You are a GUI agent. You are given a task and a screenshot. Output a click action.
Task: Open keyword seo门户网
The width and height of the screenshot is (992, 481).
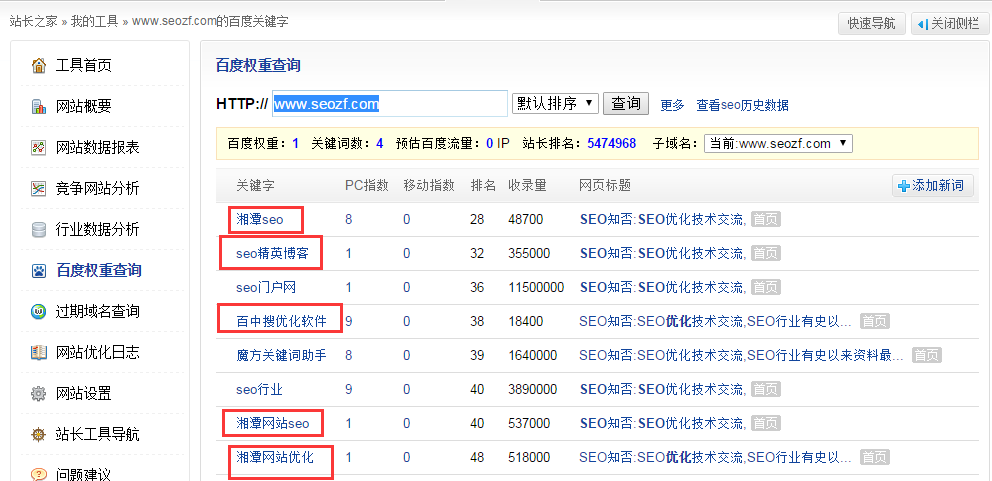coord(266,287)
